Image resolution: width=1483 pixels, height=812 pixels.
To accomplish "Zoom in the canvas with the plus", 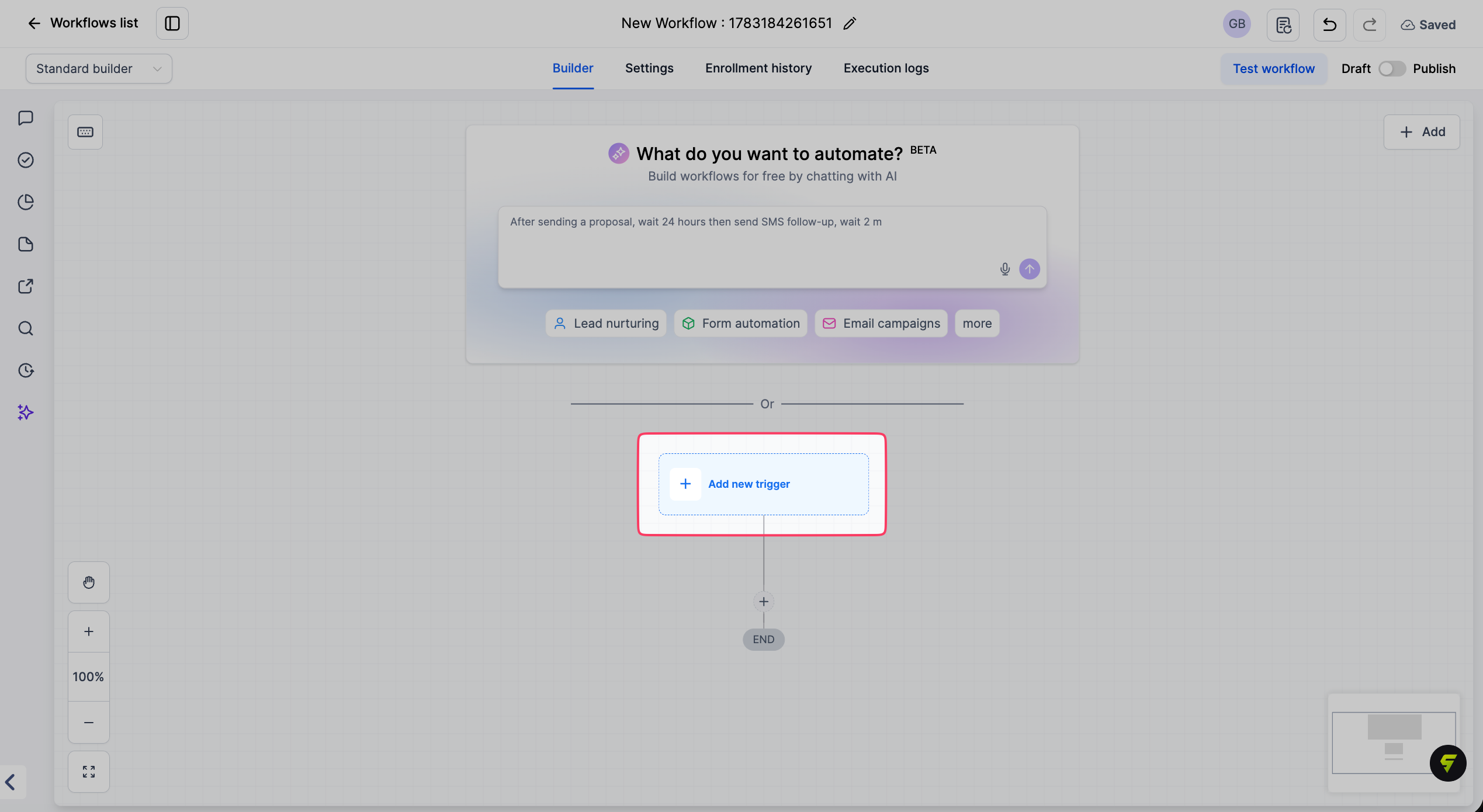I will coord(89,631).
